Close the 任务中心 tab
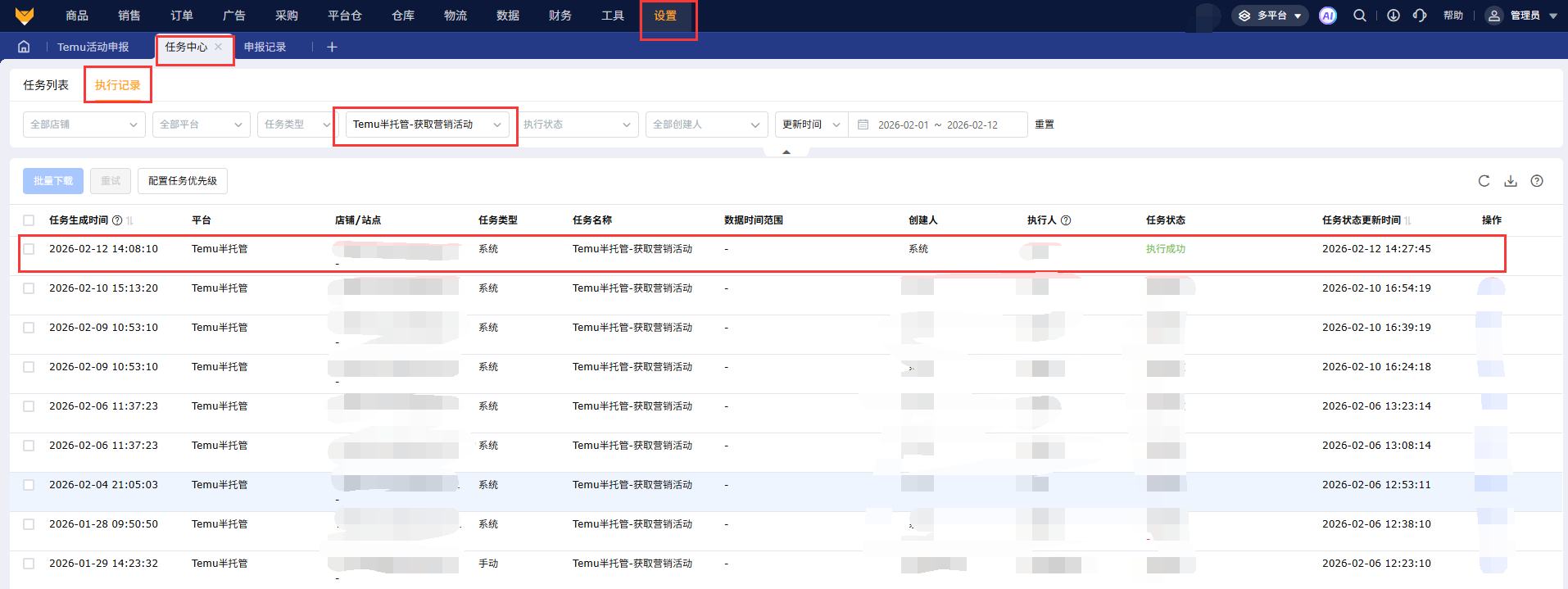1568x589 pixels. [x=219, y=47]
